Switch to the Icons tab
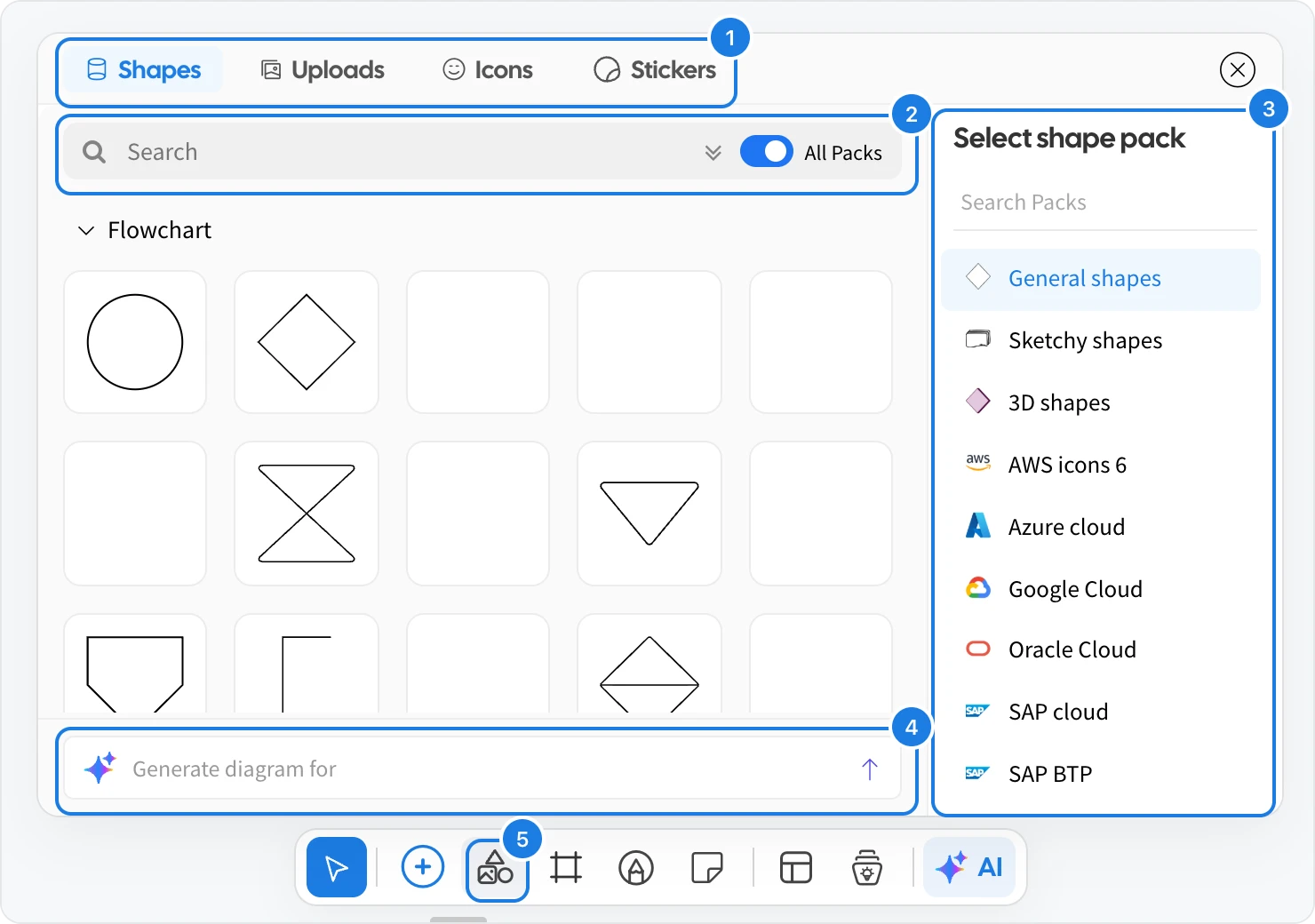Image resolution: width=1315 pixels, height=924 pixels. (488, 70)
